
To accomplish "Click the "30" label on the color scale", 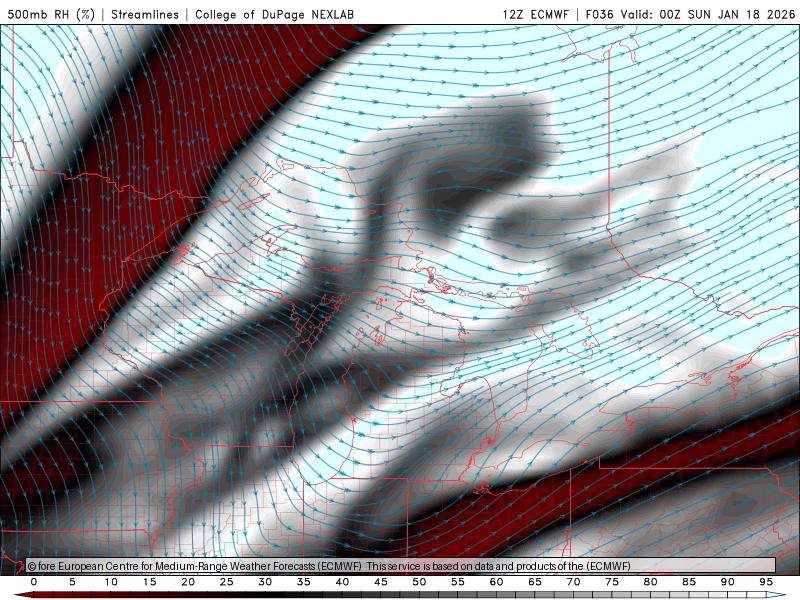I will pyautogui.click(x=265, y=582).
